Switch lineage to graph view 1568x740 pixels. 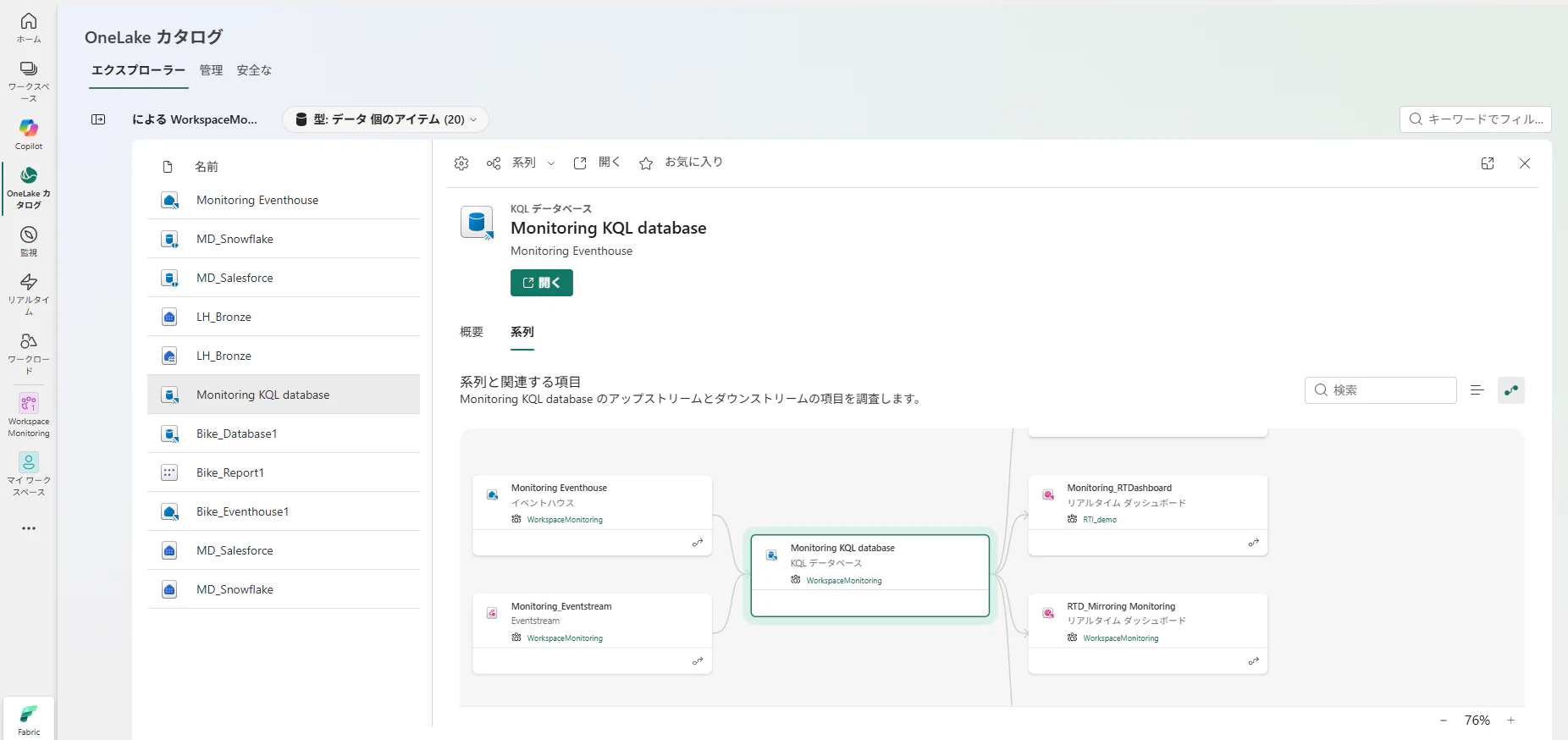tap(1511, 390)
